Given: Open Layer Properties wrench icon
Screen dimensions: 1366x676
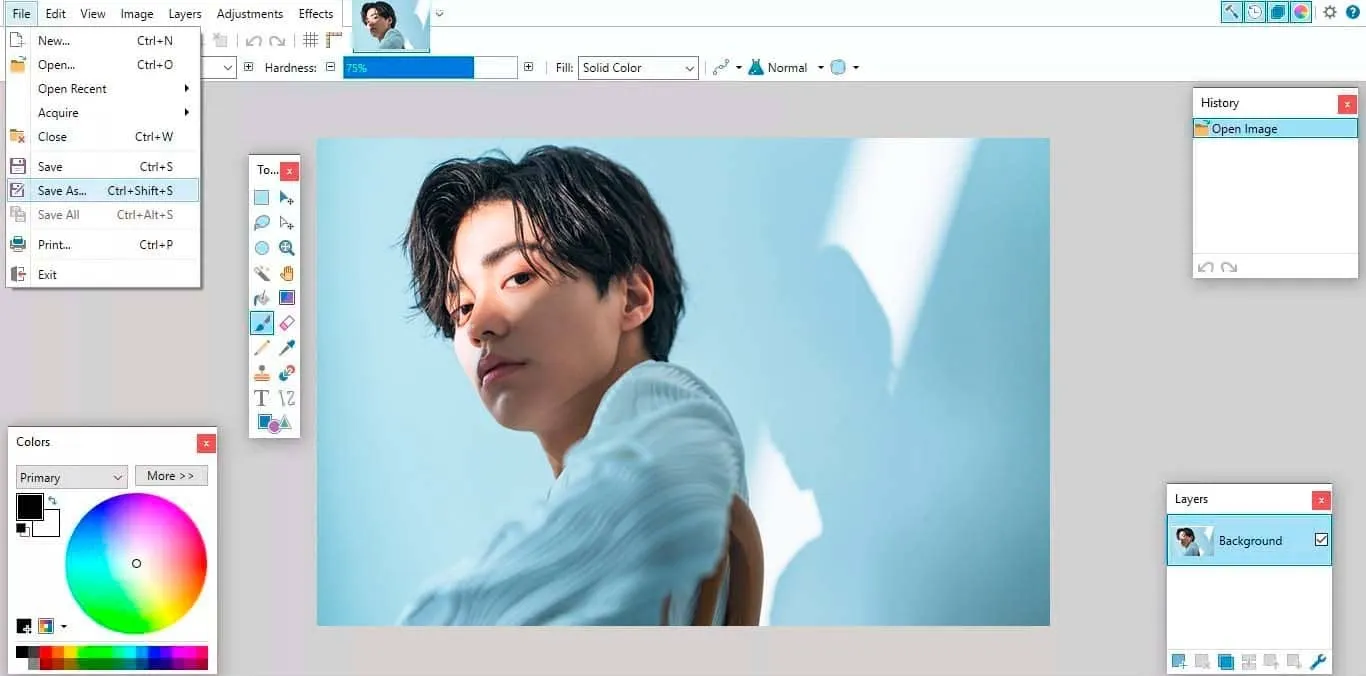Looking at the screenshot, I should 1318,661.
